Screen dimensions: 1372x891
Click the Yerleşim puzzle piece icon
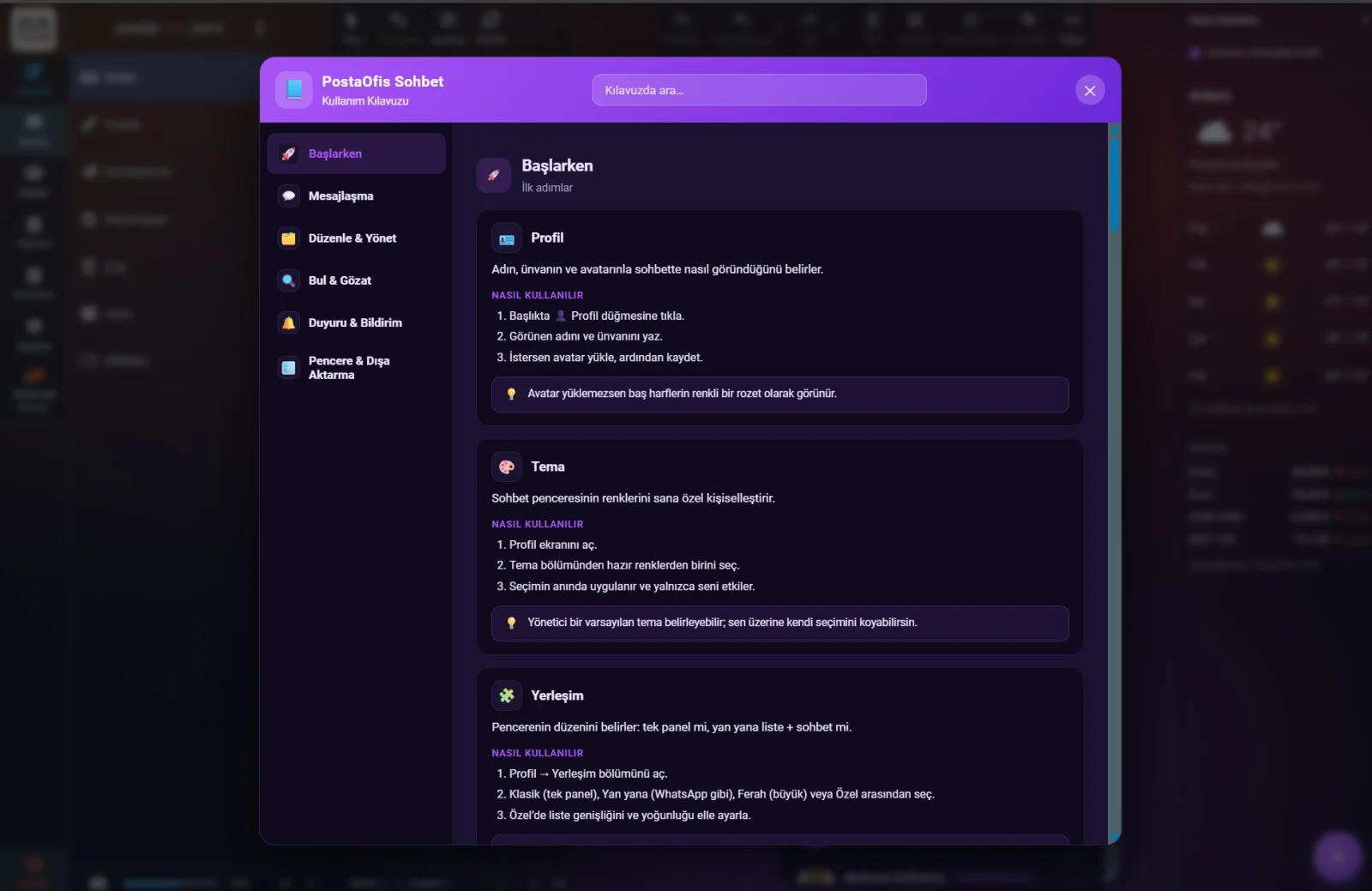pyautogui.click(x=507, y=696)
